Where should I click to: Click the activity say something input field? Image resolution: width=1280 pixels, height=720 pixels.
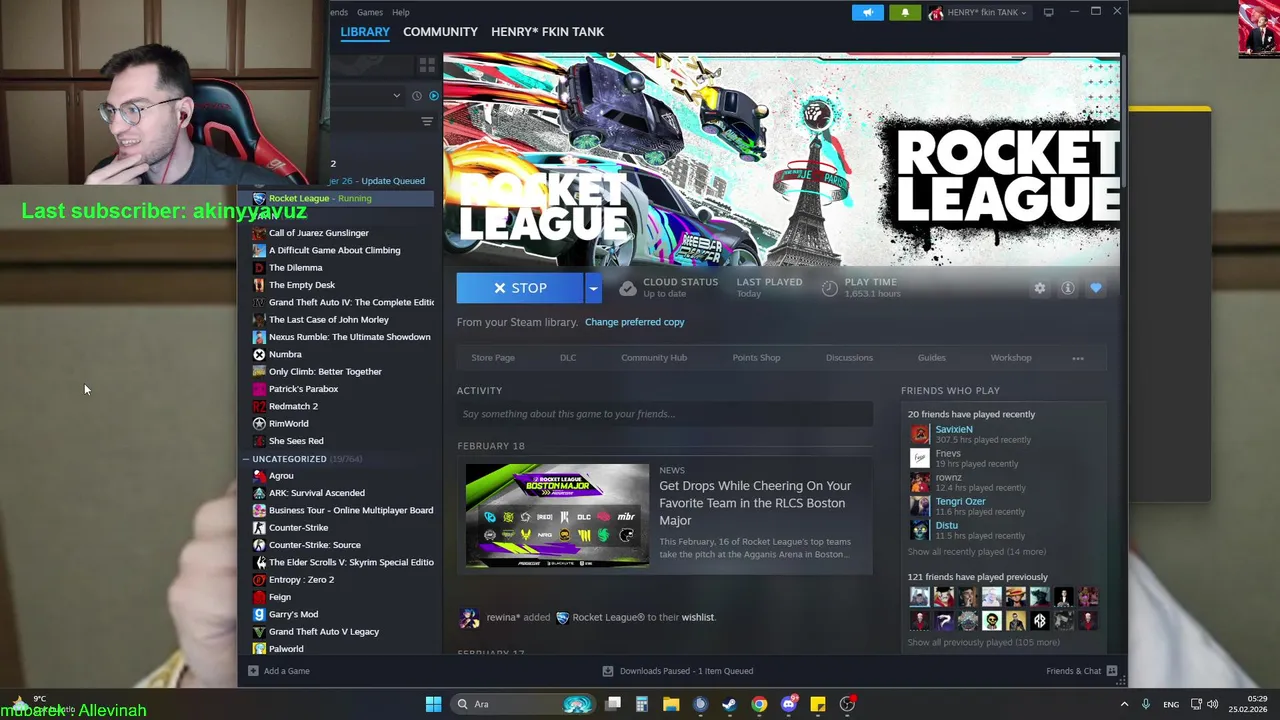[665, 414]
